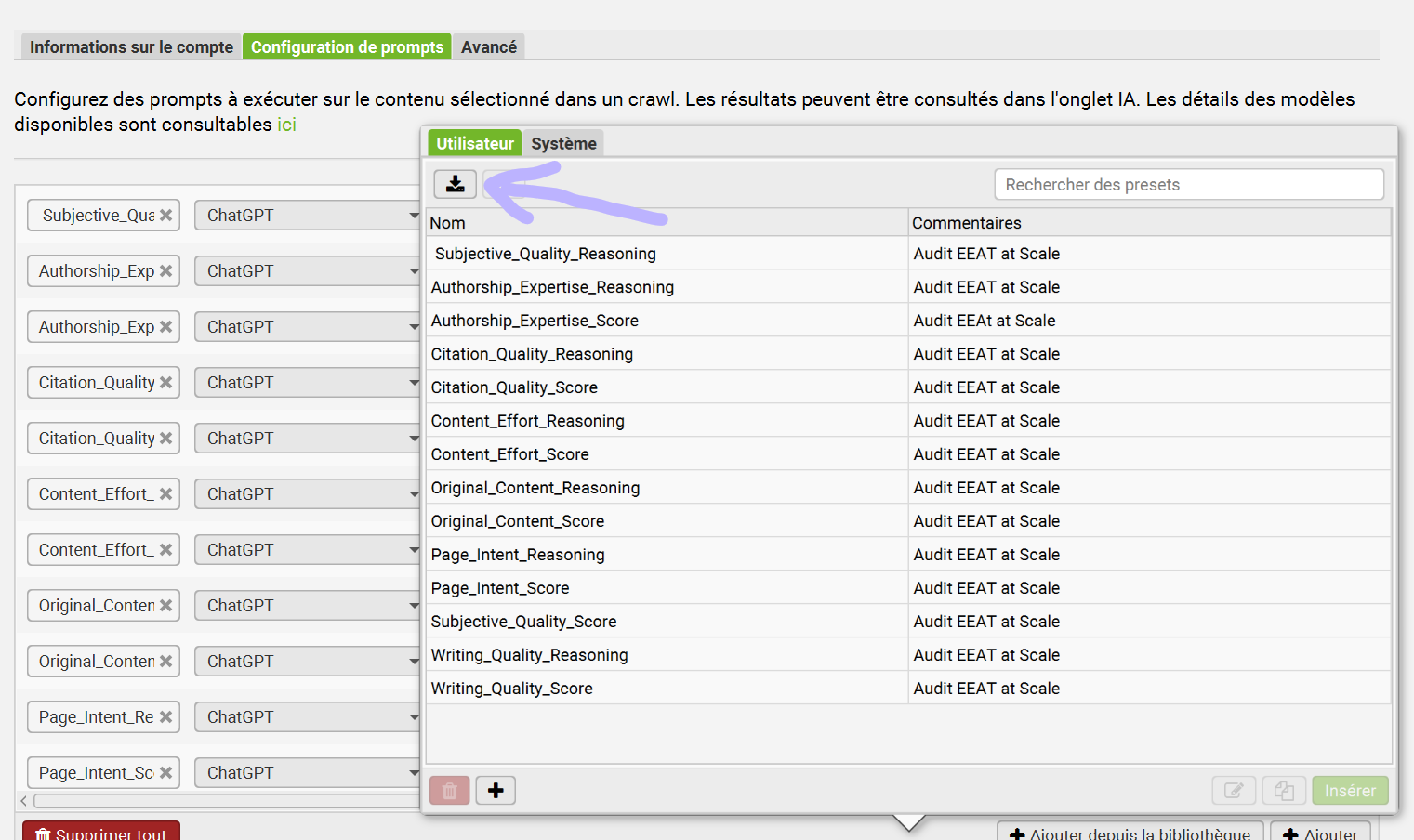Follow the "ici" link for model details
This screenshot has width=1414, height=840.
[x=286, y=125]
